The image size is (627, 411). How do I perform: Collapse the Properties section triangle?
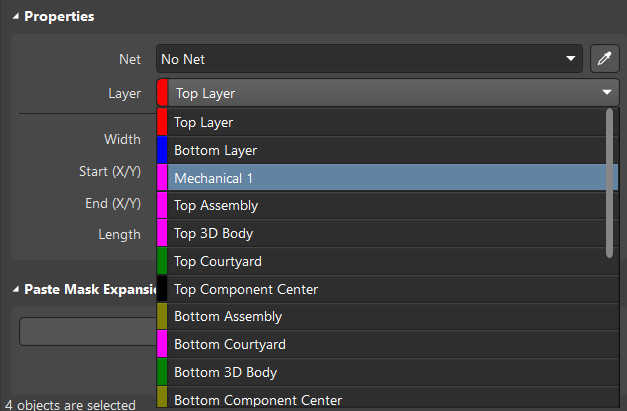pos(16,16)
